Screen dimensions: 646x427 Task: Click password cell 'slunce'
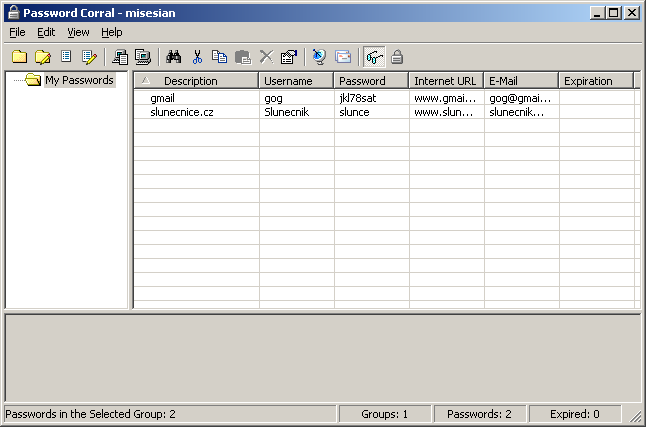(x=354, y=112)
